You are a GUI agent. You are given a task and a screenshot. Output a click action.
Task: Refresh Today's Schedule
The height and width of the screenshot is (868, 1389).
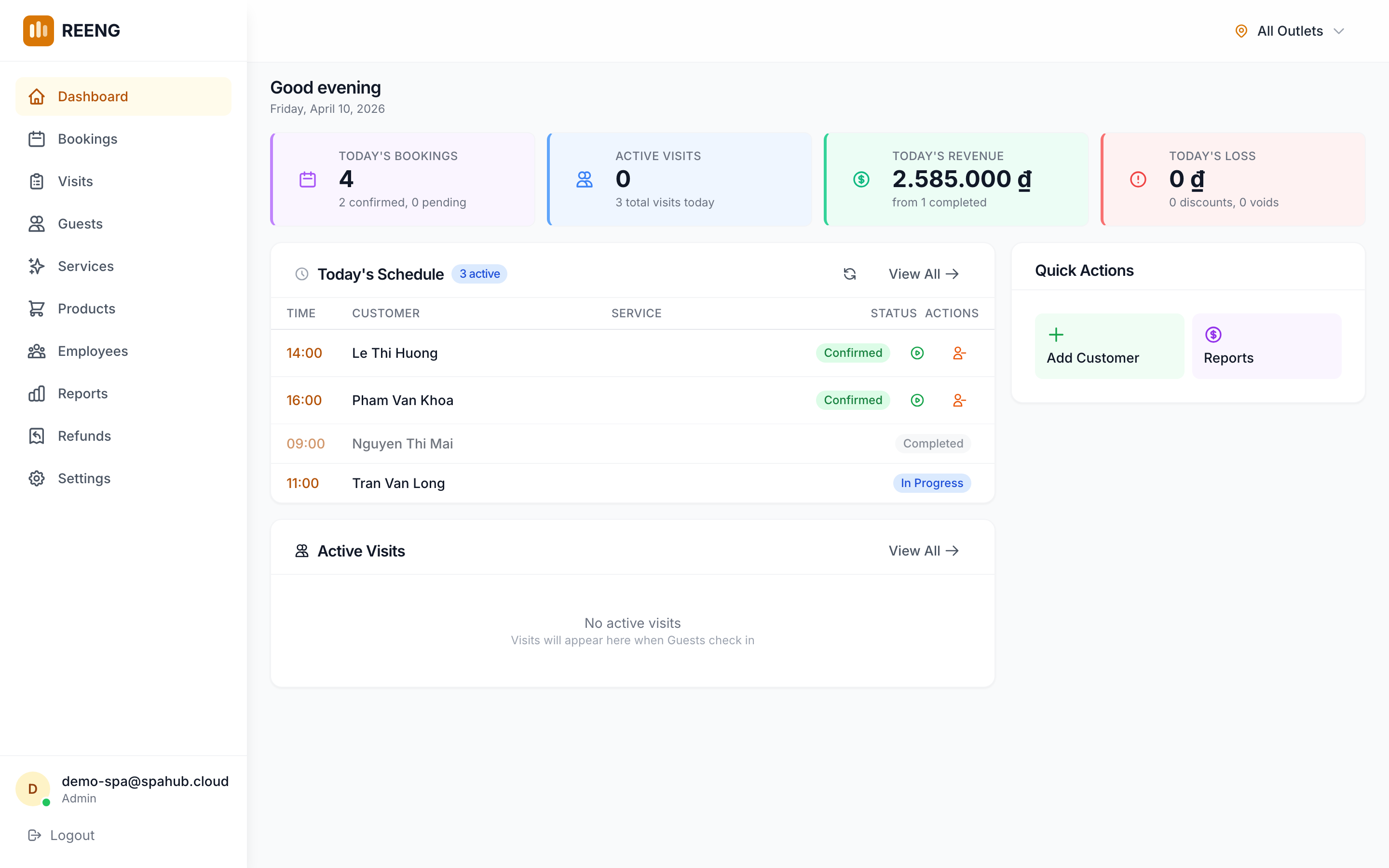click(849, 274)
